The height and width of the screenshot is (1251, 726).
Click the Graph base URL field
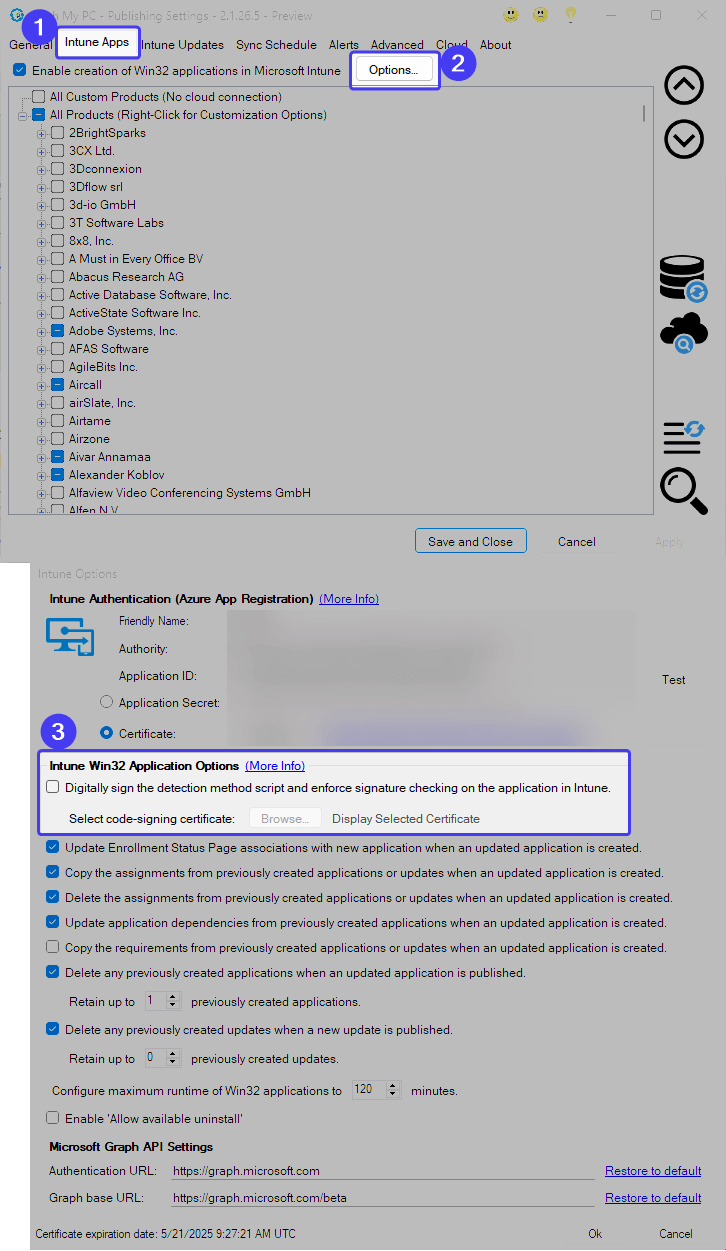(x=382, y=1198)
